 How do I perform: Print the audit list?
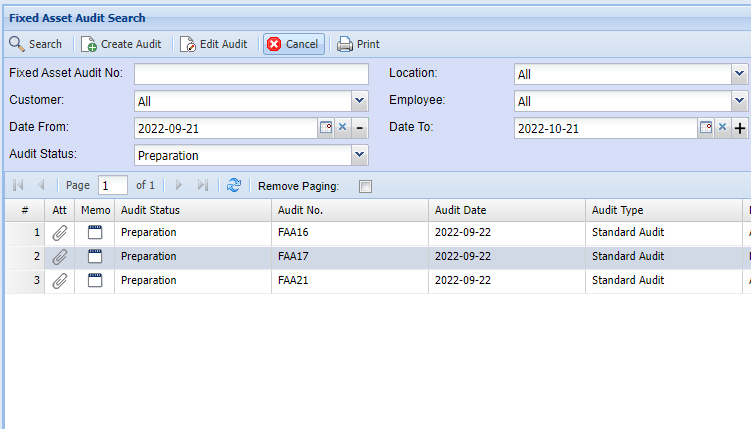pyautogui.click(x=358, y=44)
